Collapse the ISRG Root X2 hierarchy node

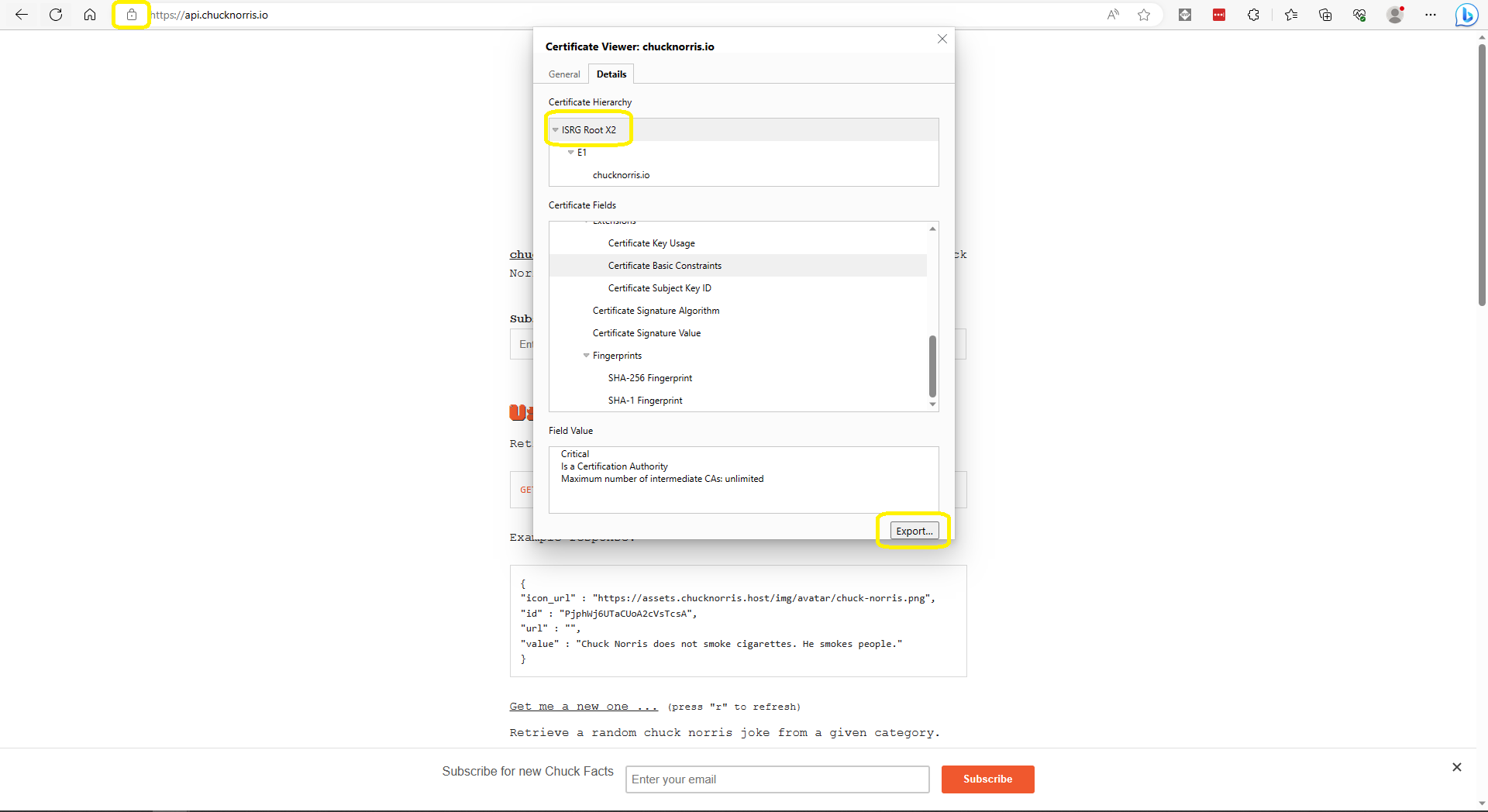click(x=555, y=130)
